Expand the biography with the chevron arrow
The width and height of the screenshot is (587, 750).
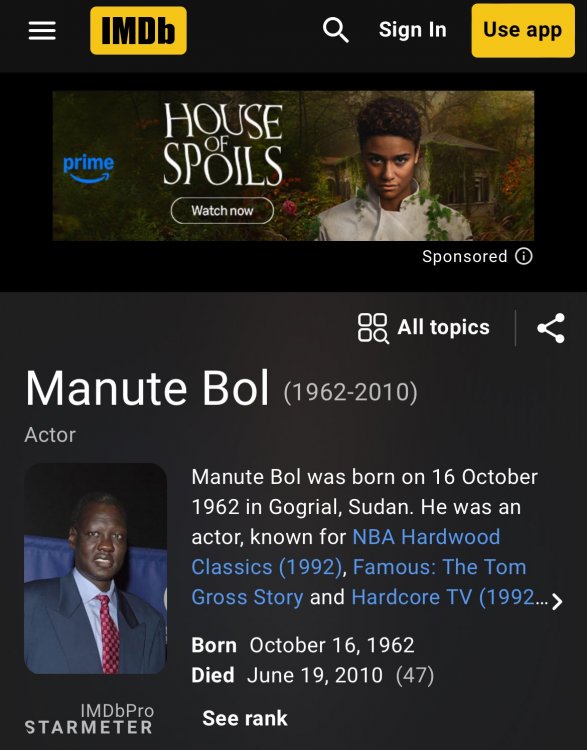556,602
